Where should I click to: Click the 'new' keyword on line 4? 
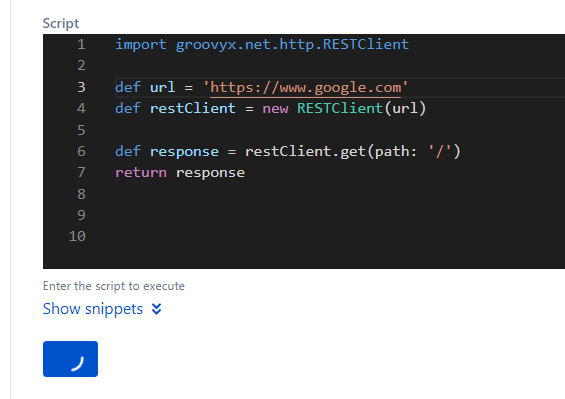(x=275, y=108)
